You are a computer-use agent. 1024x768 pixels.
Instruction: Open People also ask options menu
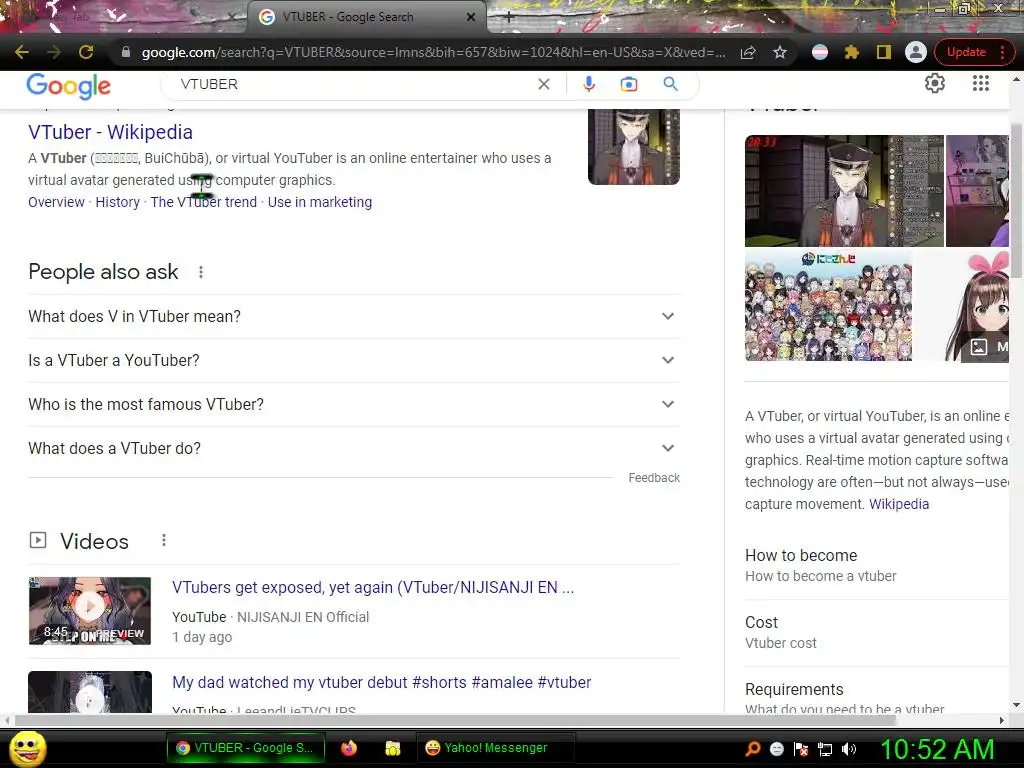[x=201, y=272]
